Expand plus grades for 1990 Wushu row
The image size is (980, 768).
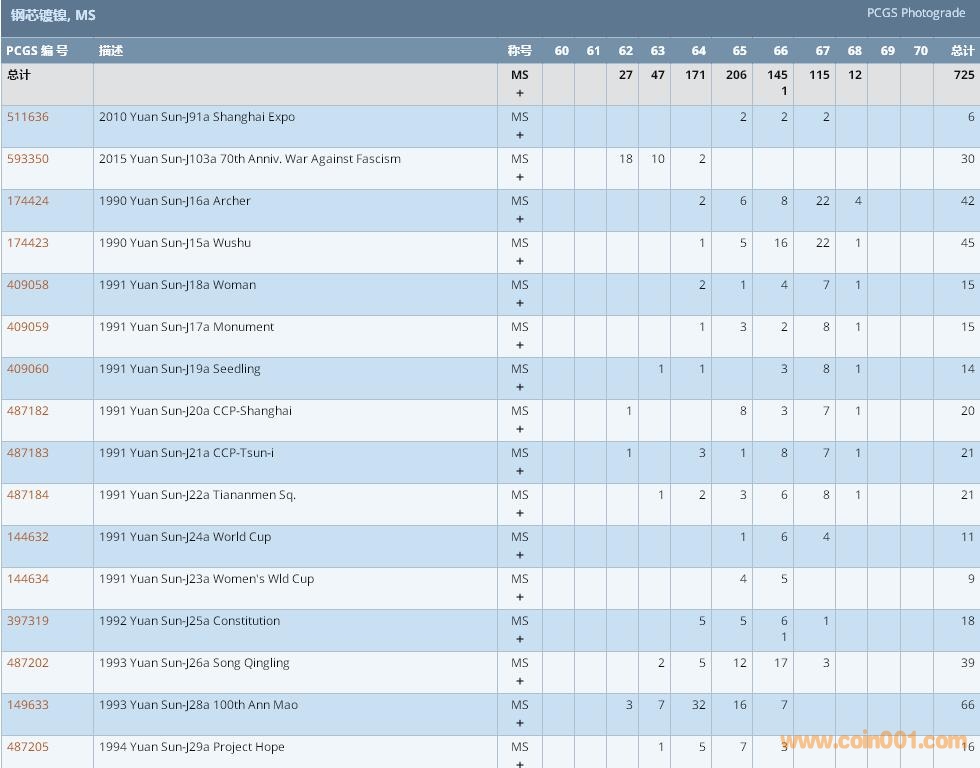(520, 261)
